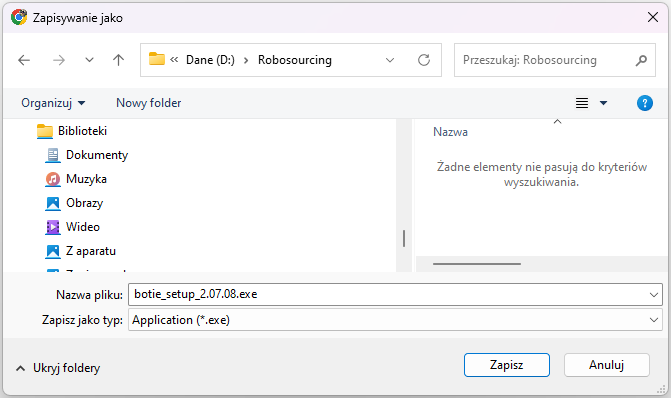The image size is (671, 398).
Task: Click the folder icon in address bar
Action: click(157, 59)
